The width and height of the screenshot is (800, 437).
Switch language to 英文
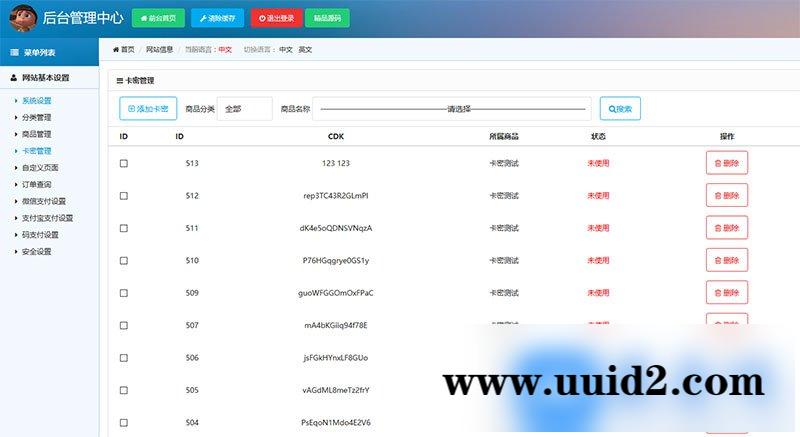(305, 49)
